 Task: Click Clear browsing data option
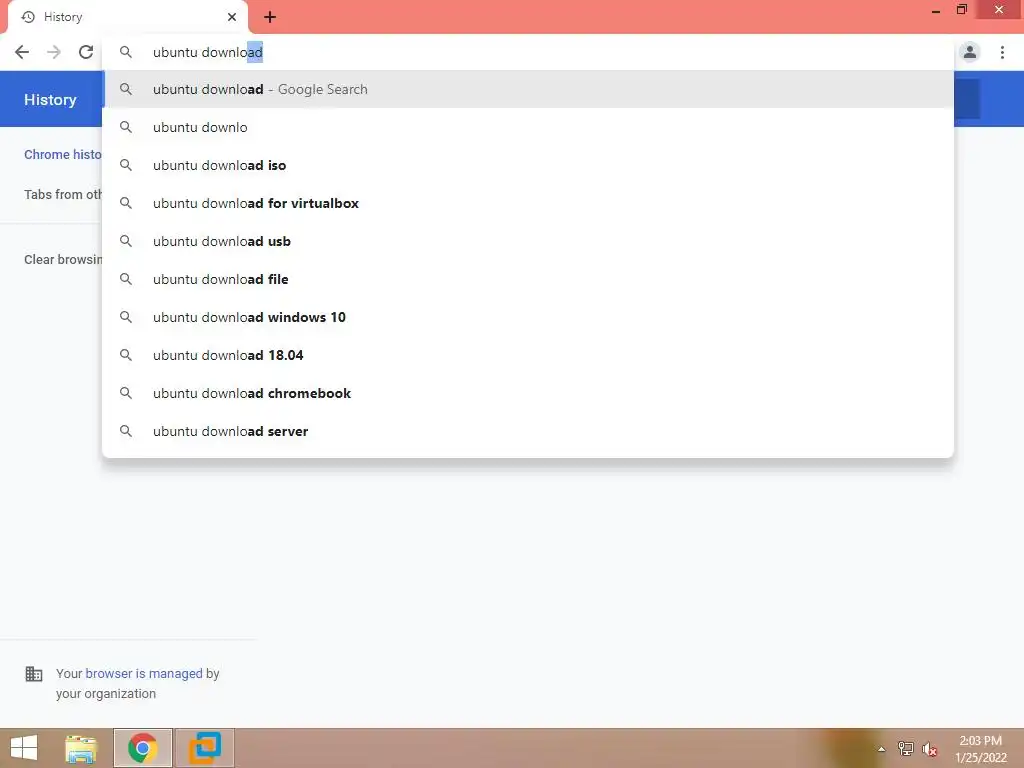[x=63, y=259]
